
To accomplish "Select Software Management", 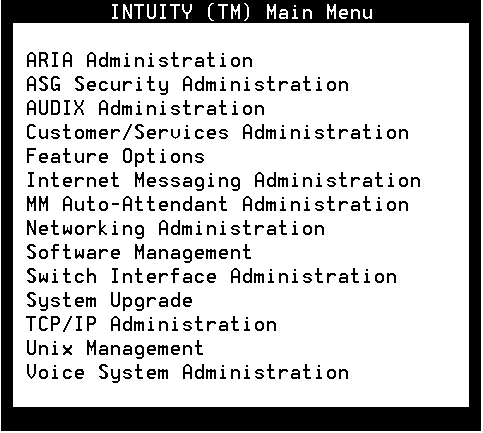I will pos(139,253).
